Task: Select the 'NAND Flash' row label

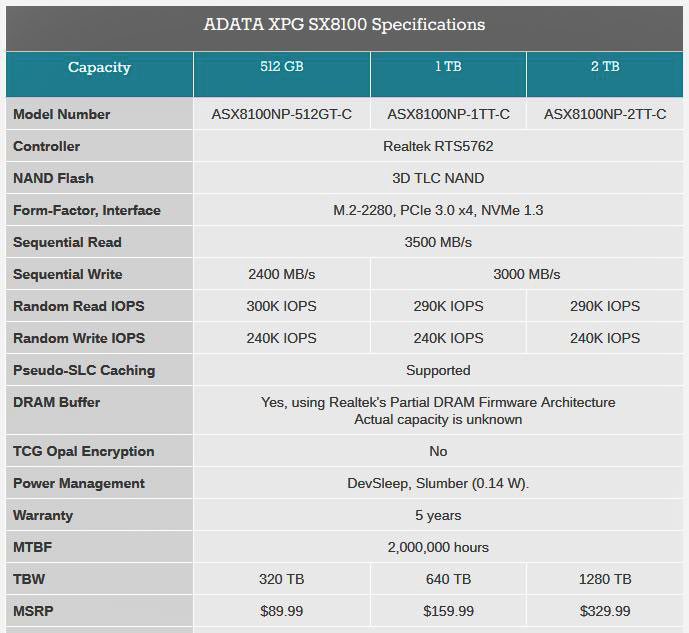Action: click(53, 178)
